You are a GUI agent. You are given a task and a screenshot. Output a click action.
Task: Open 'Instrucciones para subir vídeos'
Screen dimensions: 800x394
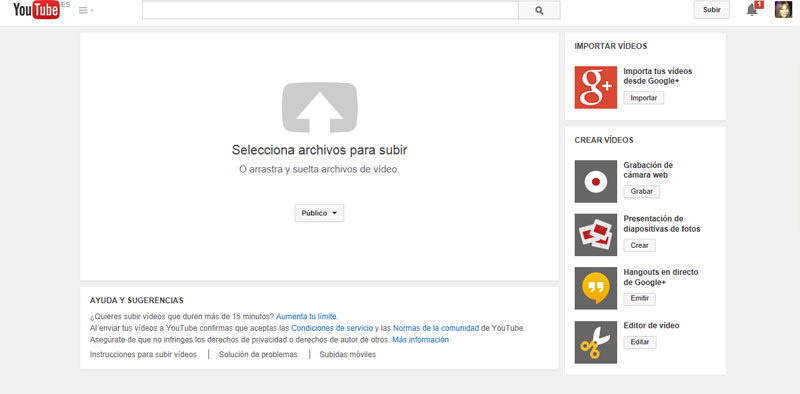tap(143, 355)
